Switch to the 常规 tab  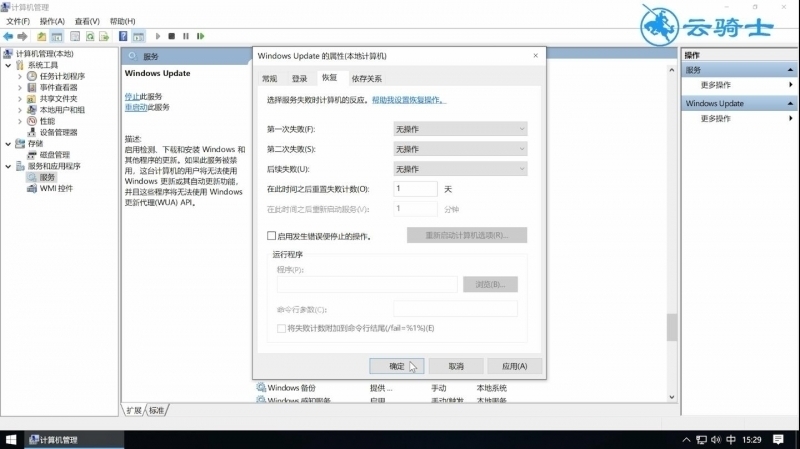click(269, 79)
